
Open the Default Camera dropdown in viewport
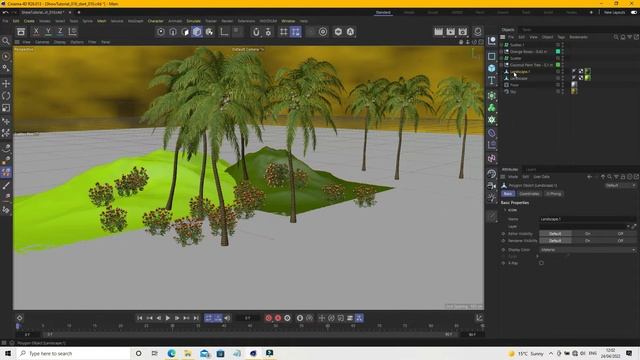coord(248,49)
